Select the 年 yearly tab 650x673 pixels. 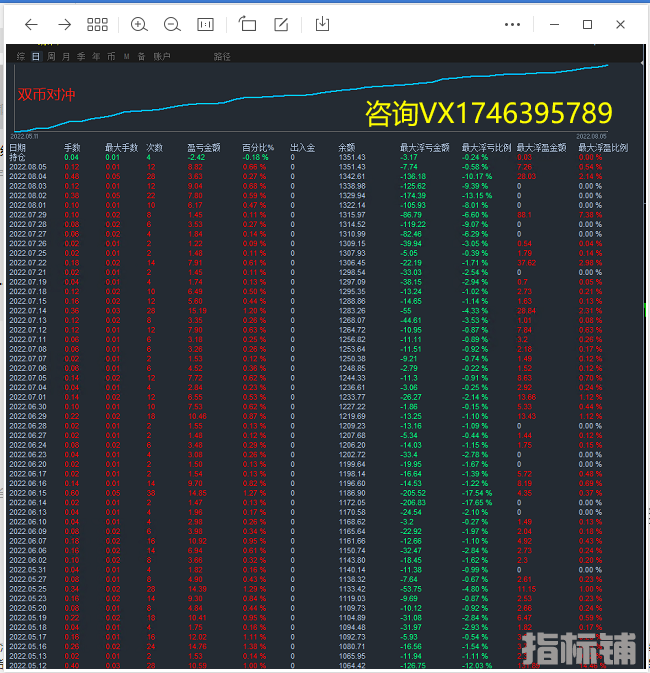point(96,57)
